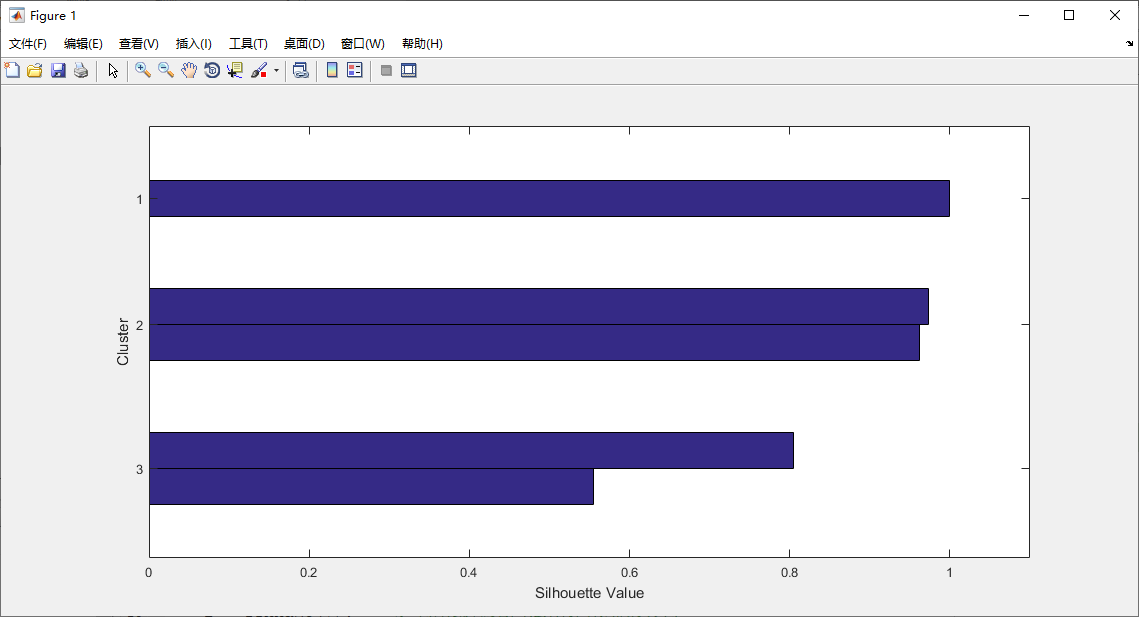Image resolution: width=1139 pixels, height=617 pixels.
Task: Enable the Rotate 3D tool
Action: [x=212, y=70]
